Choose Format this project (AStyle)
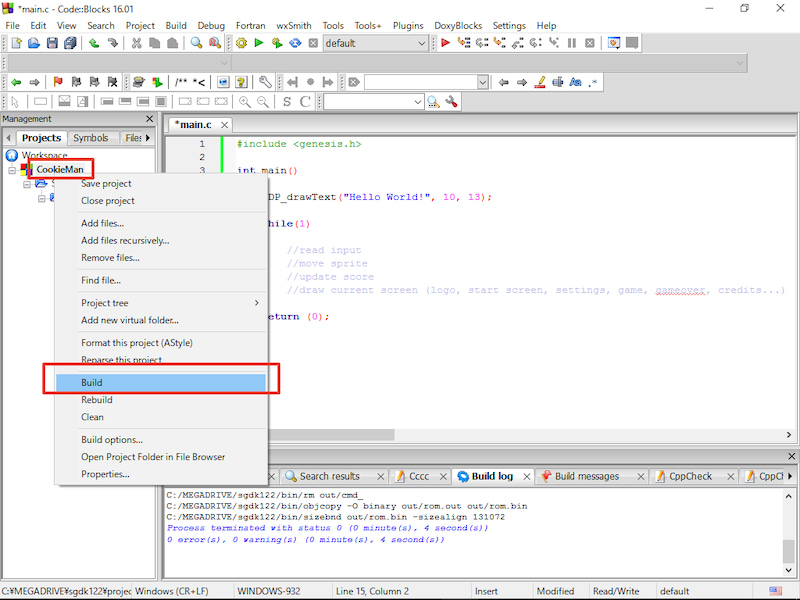 [x=161, y=343]
